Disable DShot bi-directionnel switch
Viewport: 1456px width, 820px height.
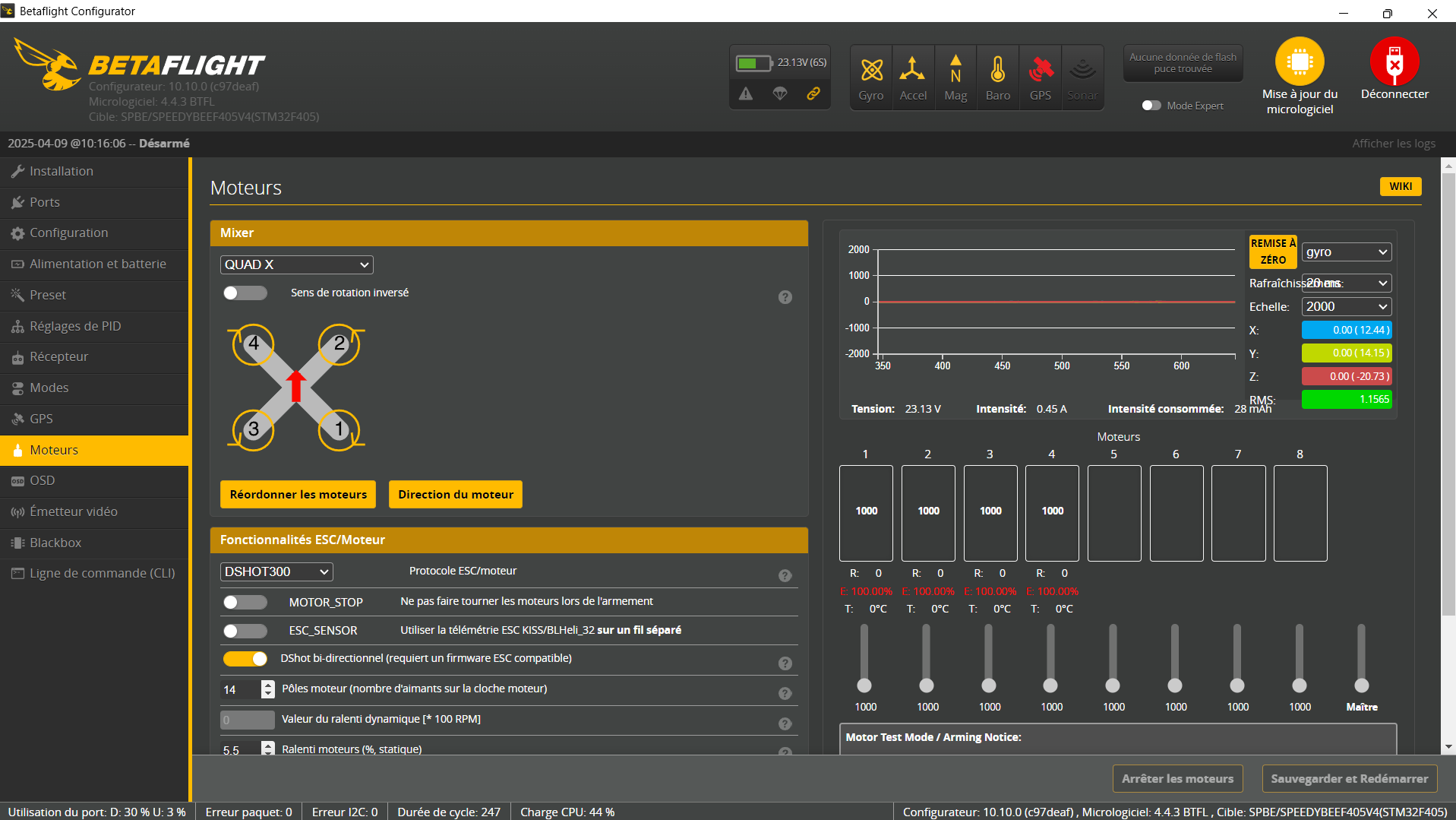coord(245,658)
